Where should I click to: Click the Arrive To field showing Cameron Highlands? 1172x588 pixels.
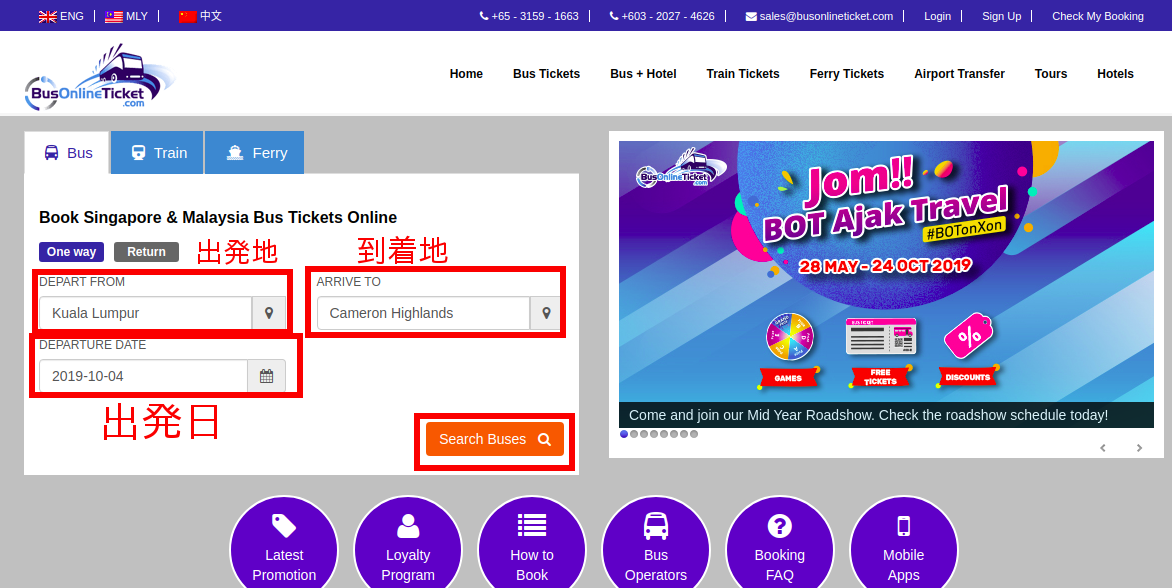(423, 313)
